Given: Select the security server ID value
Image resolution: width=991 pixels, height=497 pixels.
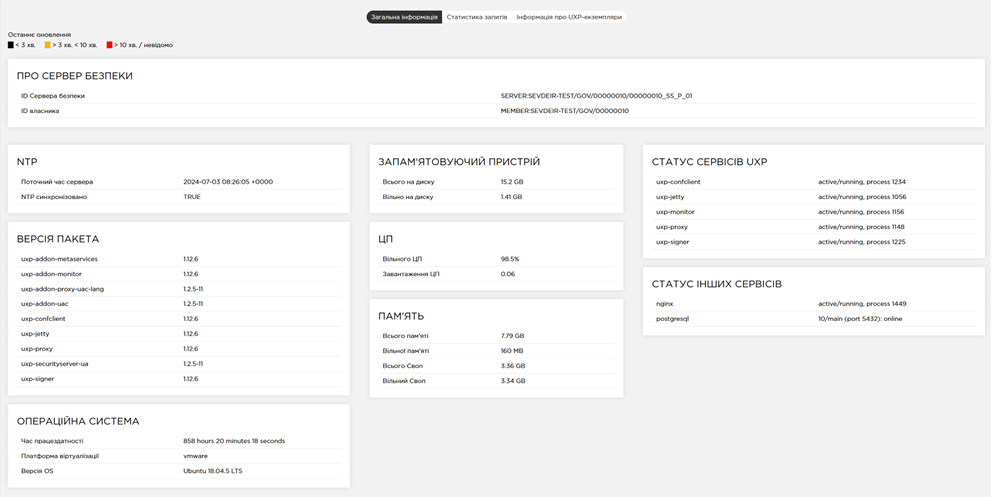Looking at the screenshot, I should [596, 96].
